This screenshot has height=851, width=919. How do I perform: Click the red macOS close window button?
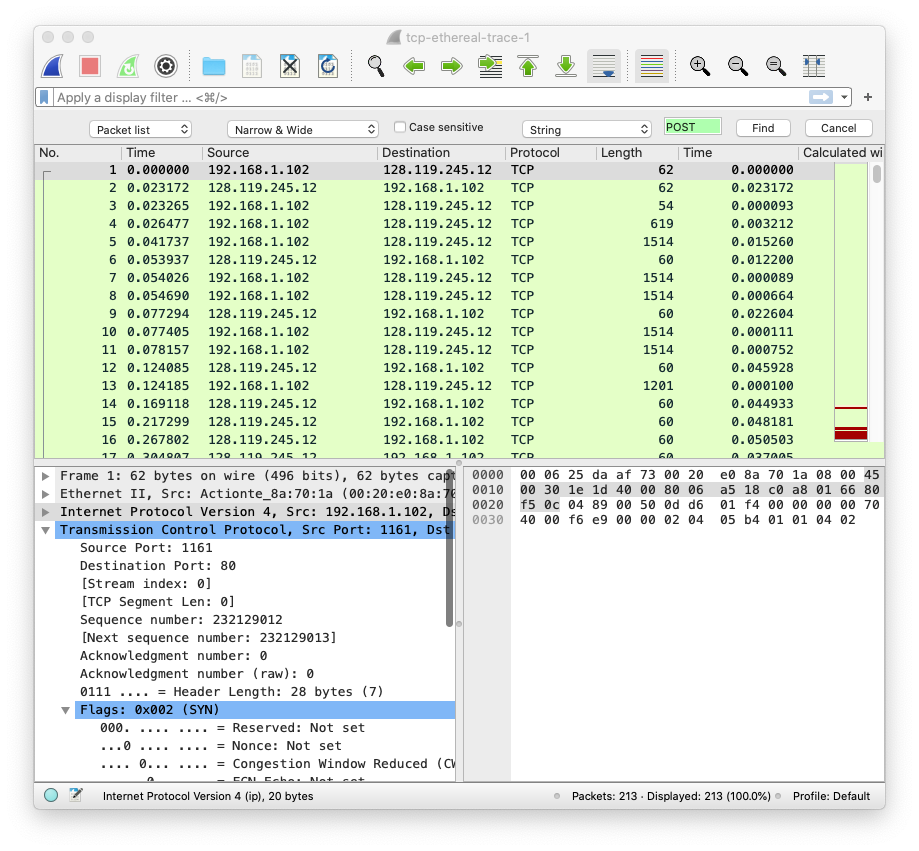pos(48,37)
